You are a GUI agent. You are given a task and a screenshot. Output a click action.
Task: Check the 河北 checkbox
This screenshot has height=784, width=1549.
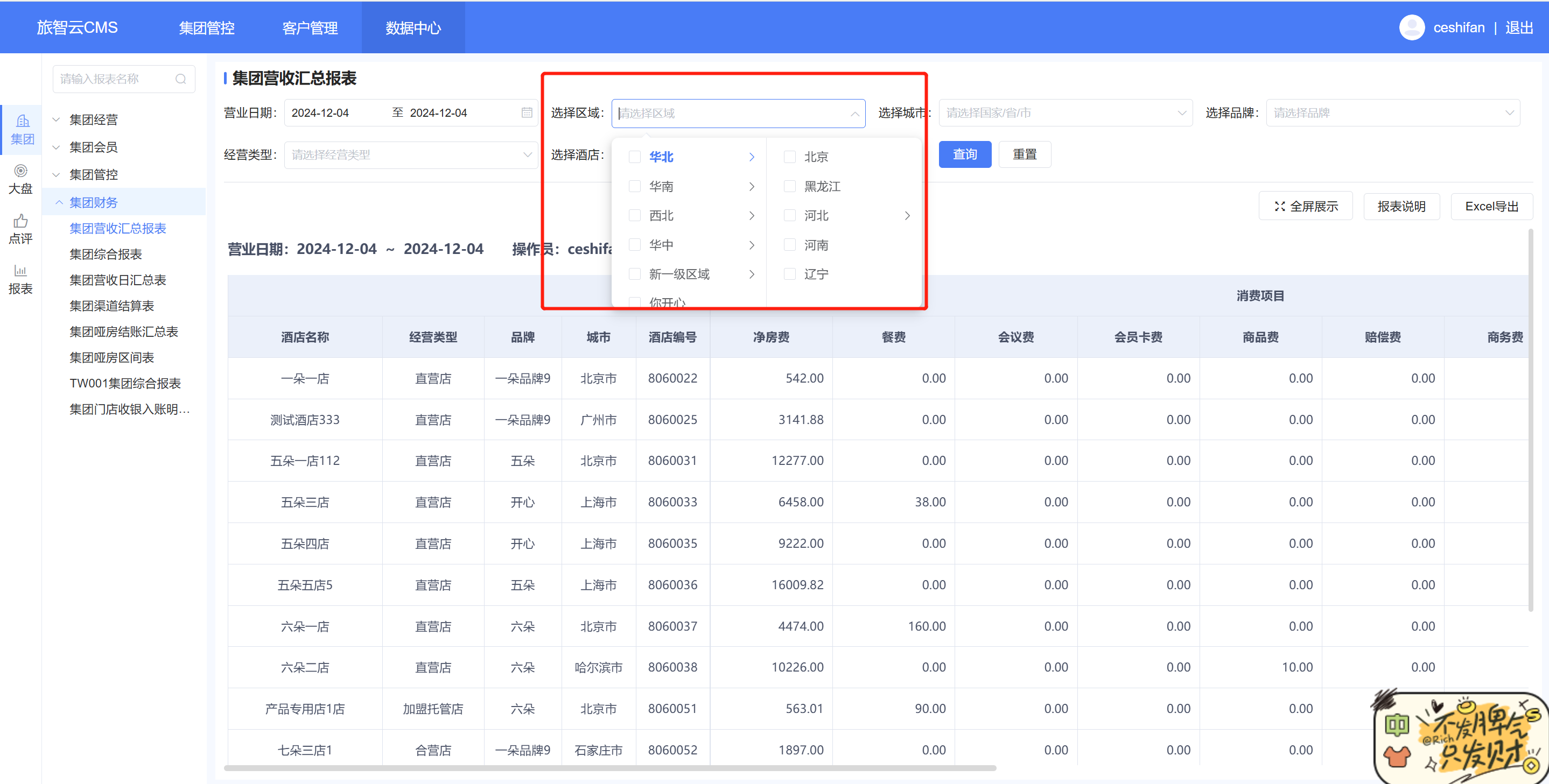click(789, 215)
